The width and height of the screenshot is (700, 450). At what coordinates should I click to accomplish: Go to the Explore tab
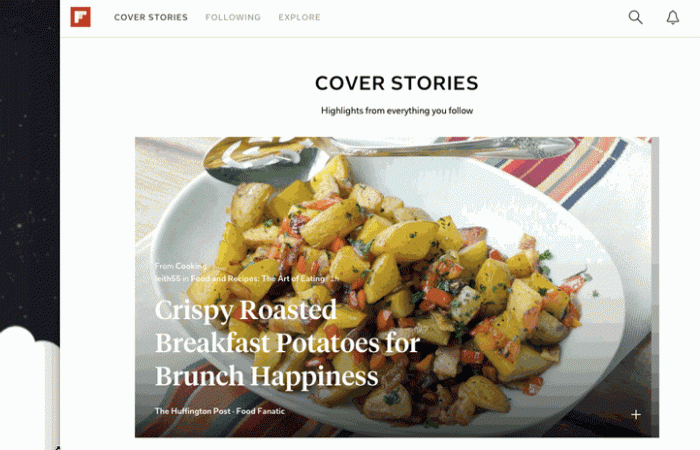[x=299, y=17]
